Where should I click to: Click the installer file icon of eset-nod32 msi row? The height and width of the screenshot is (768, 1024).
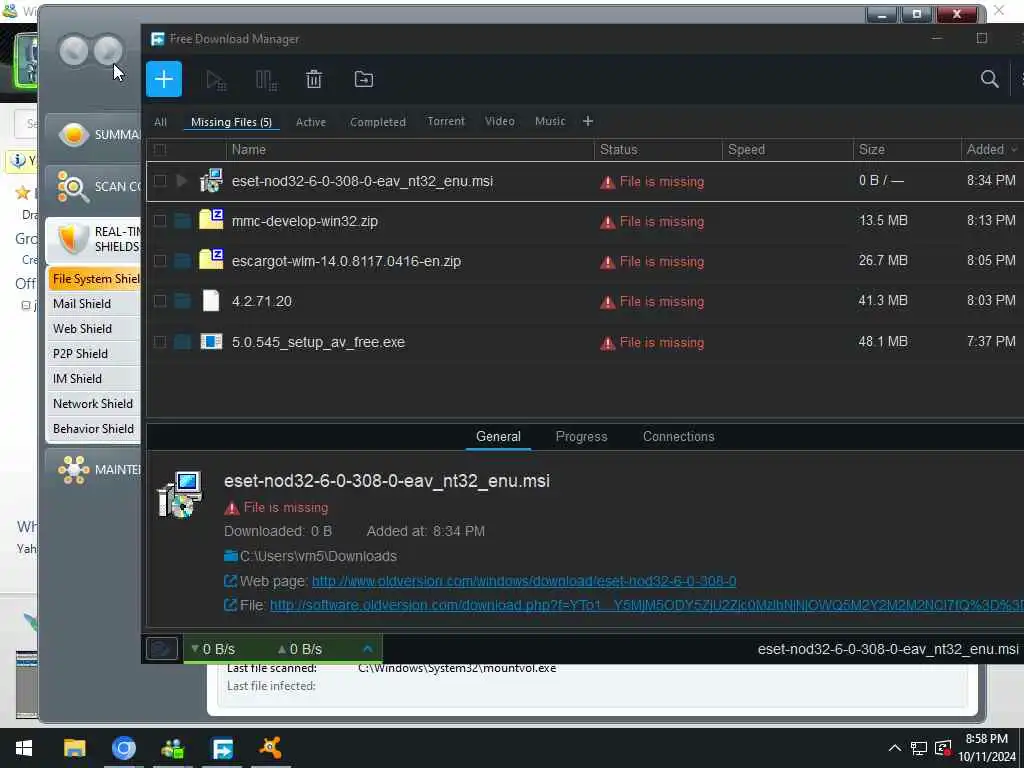(x=211, y=181)
